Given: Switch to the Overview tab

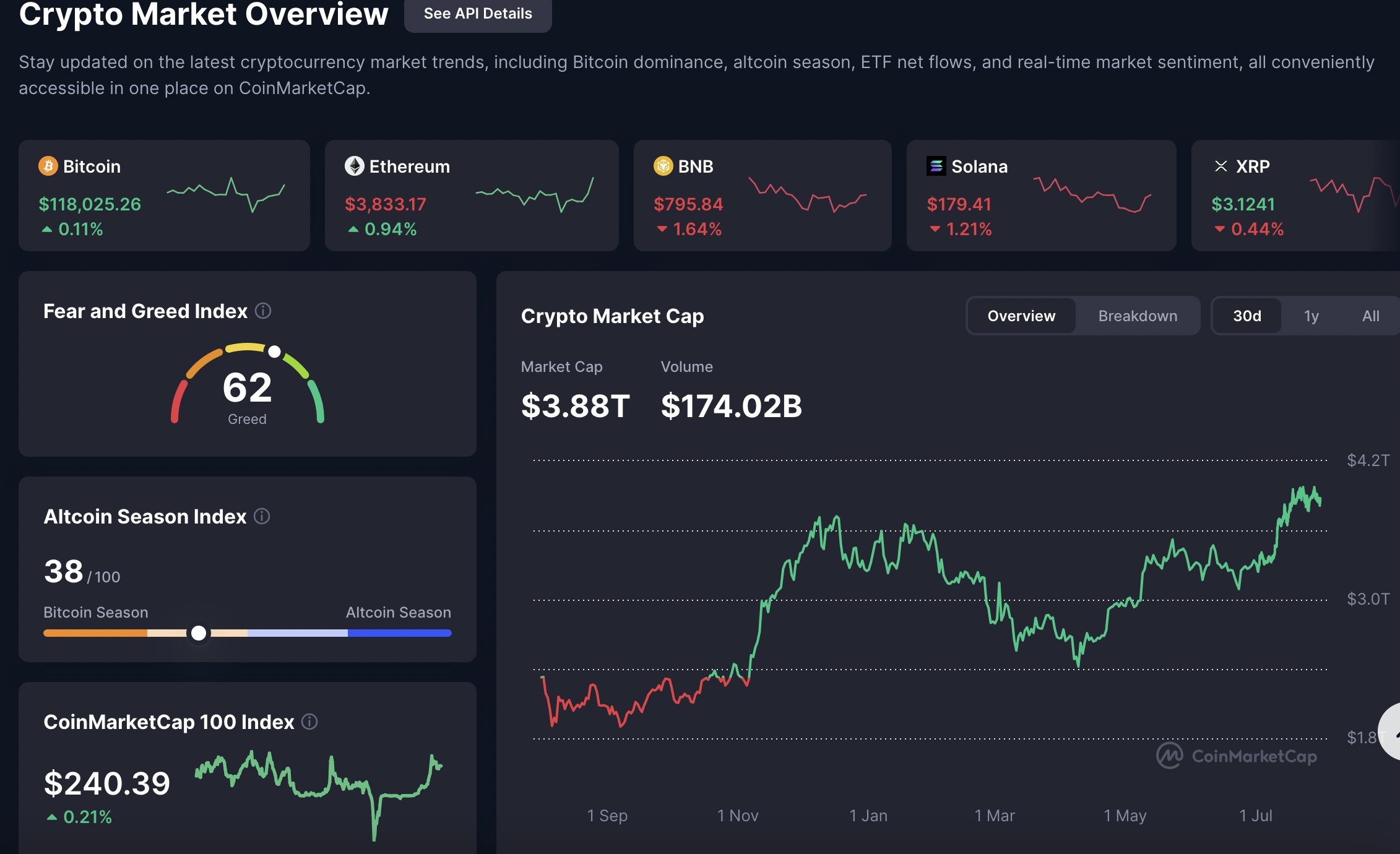Looking at the screenshot, I should pyautogui.click(x=1021, y=316).
